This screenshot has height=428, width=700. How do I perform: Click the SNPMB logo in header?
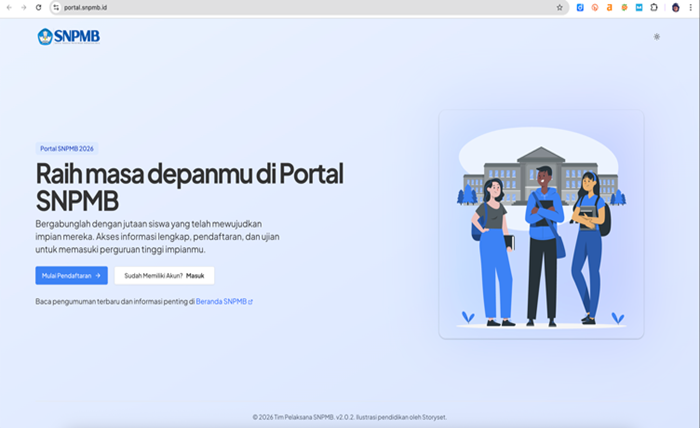(x=69, y=37)
